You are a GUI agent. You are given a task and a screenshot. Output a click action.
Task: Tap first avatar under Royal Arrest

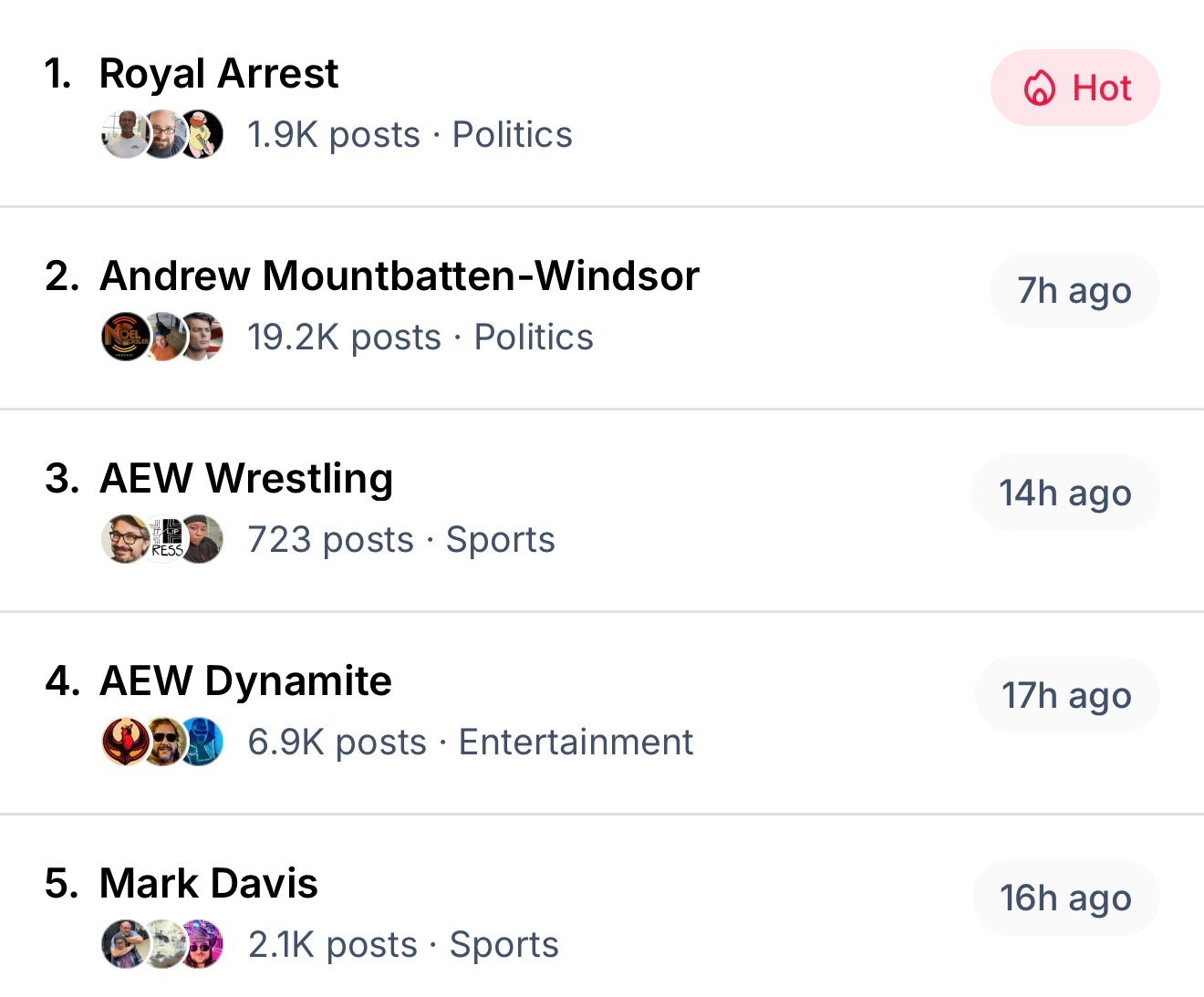(124, 135)
